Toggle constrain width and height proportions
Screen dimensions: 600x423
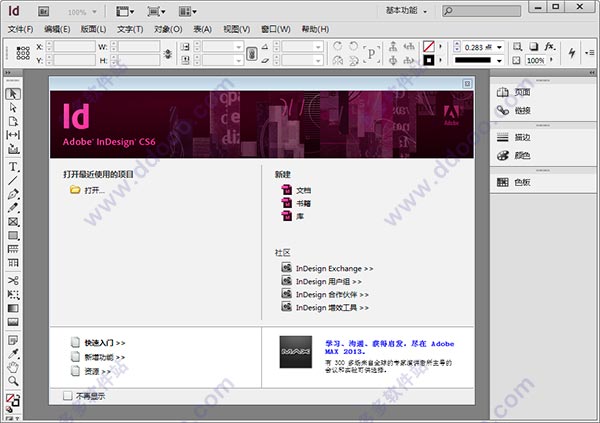click(x=168, y=54)
